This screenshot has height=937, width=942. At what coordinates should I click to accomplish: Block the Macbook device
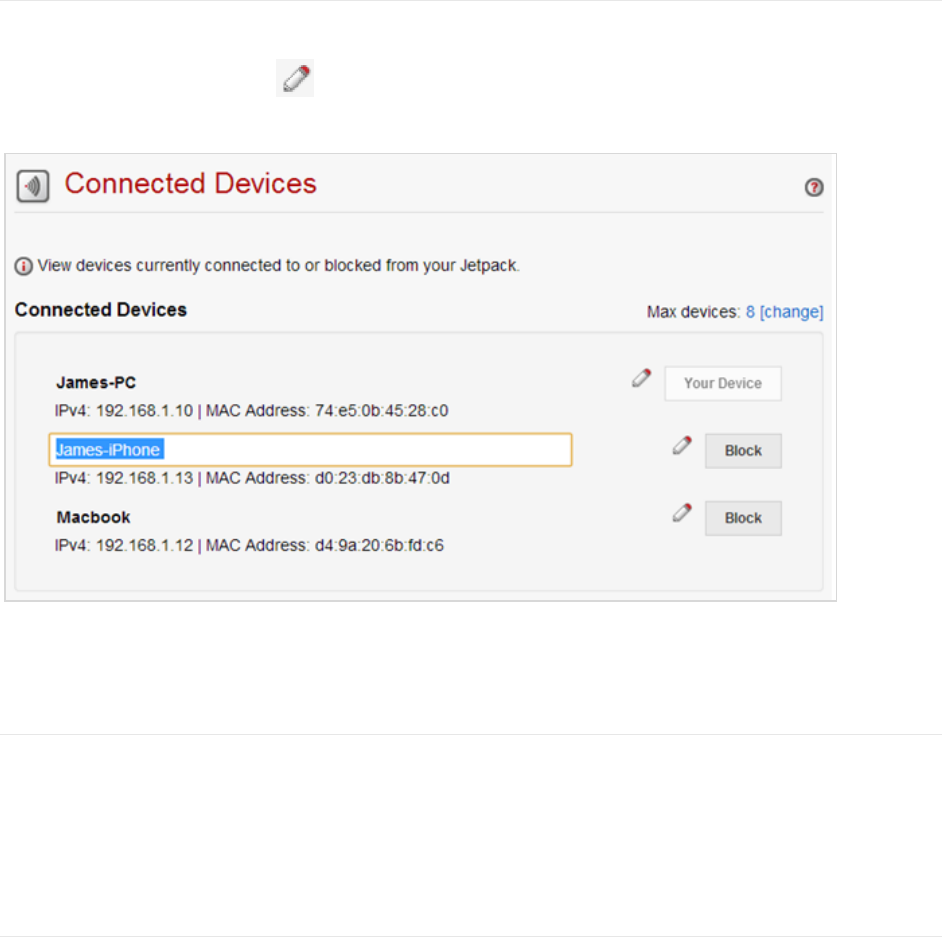tap(743, 518)
